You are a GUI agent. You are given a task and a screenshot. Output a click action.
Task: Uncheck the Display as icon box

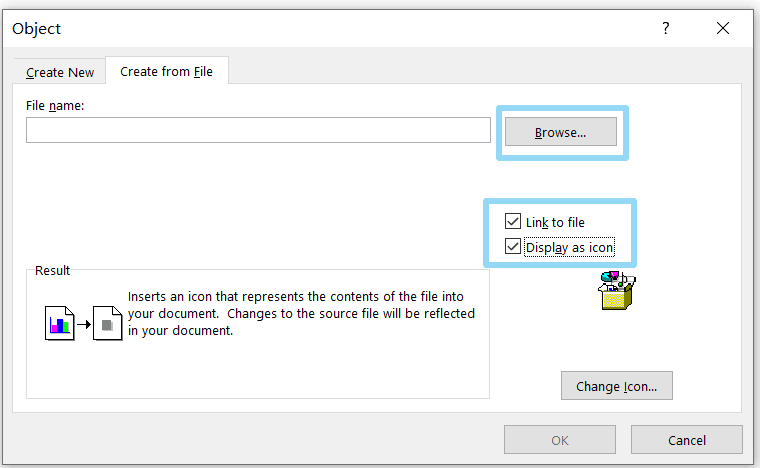pyautogui.click(x=513, y=246)
